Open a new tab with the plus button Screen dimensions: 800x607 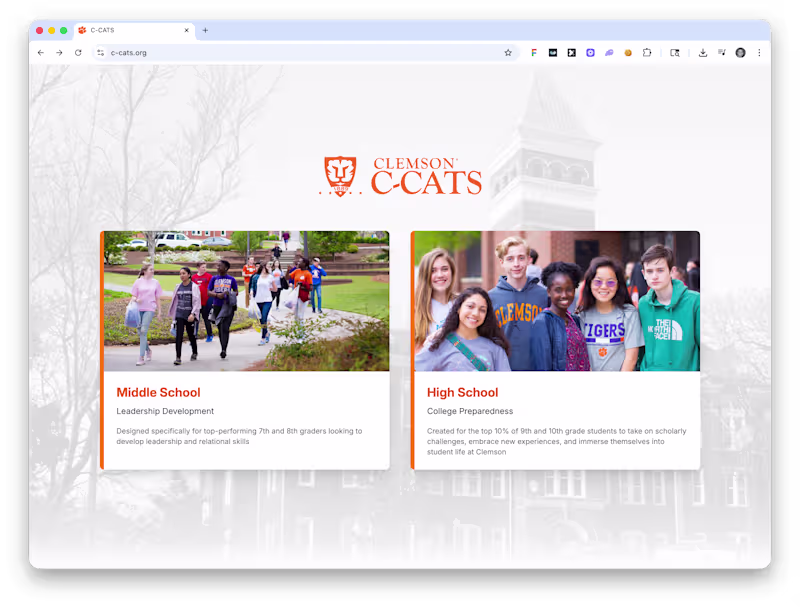tap(205, 29)
